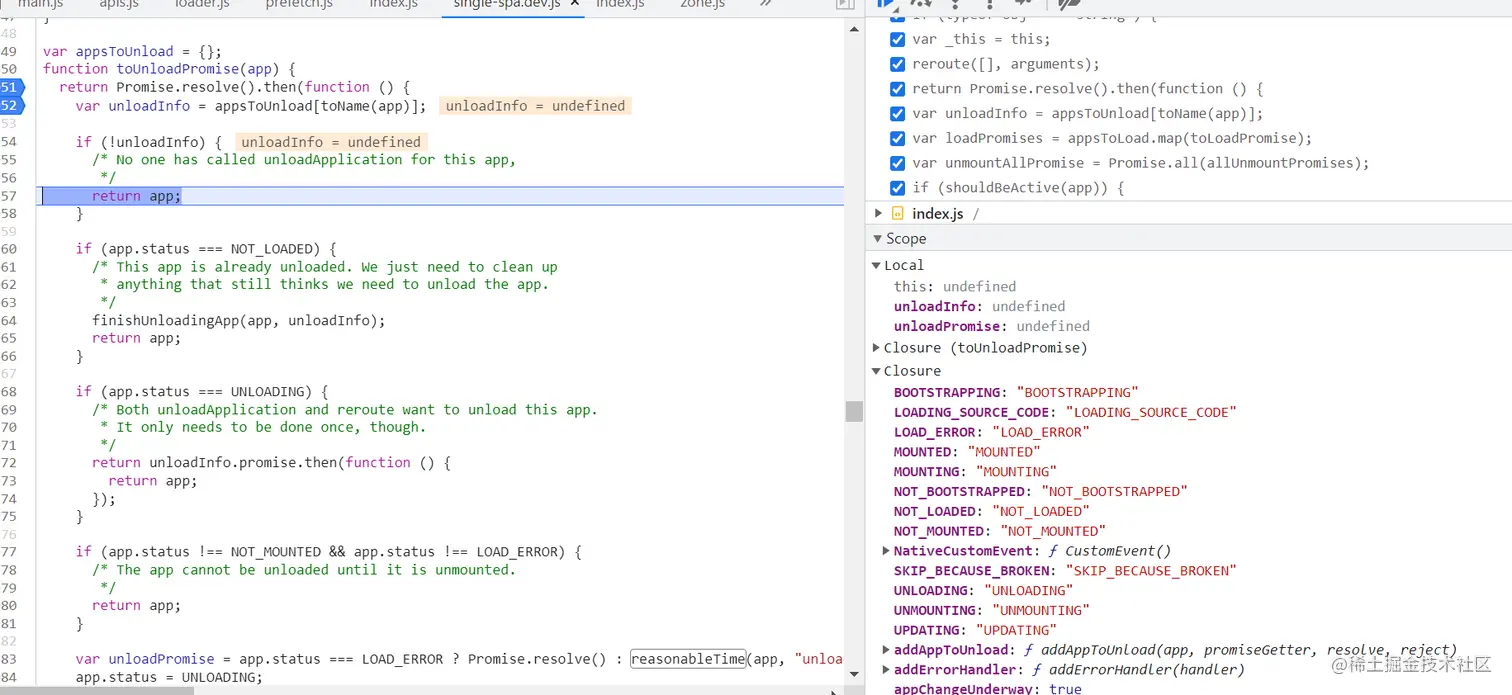Uncheck the 'var loadPromises' breakpoint
1512x695 pixels.
click(898, 138)
